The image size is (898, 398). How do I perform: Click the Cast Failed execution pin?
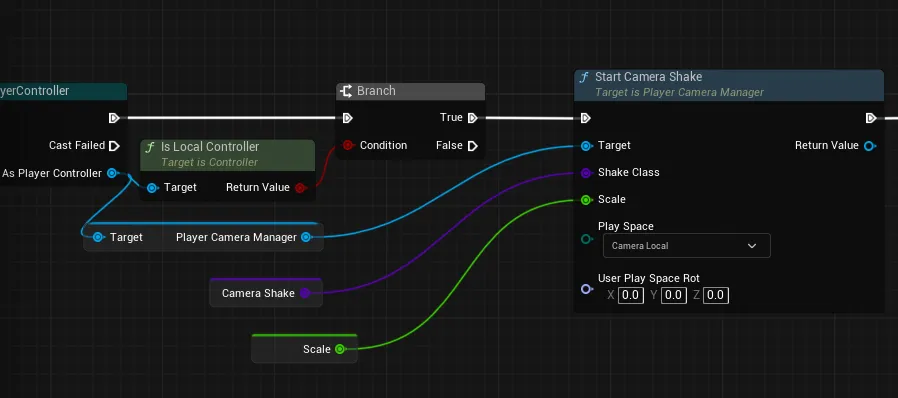tap(114, 145)
